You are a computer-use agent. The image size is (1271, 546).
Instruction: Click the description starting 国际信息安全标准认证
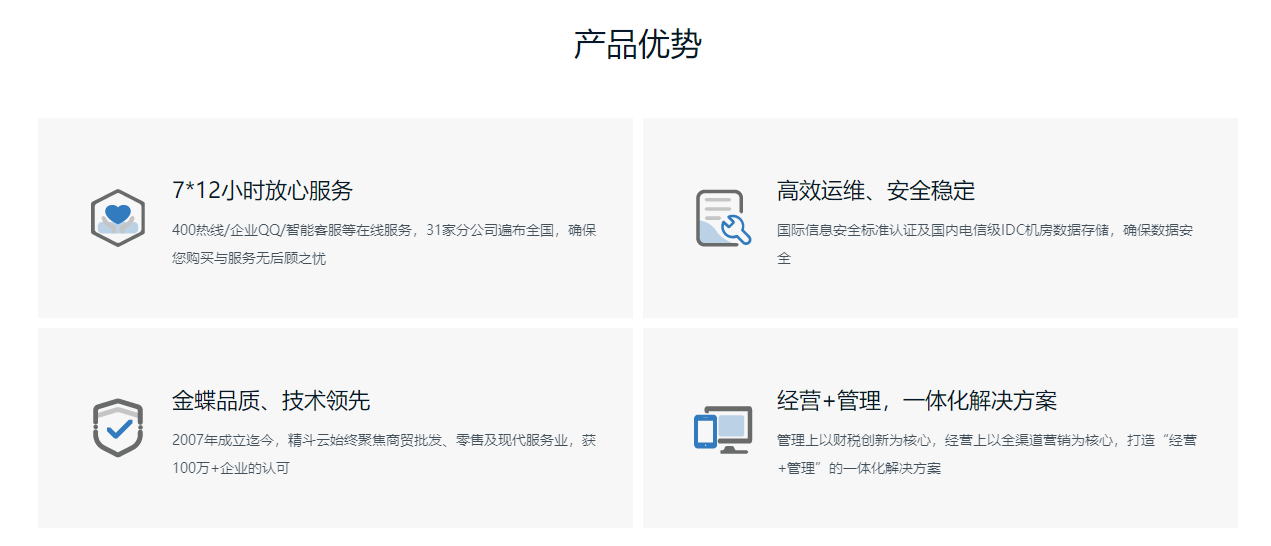[x=985, y=244]
